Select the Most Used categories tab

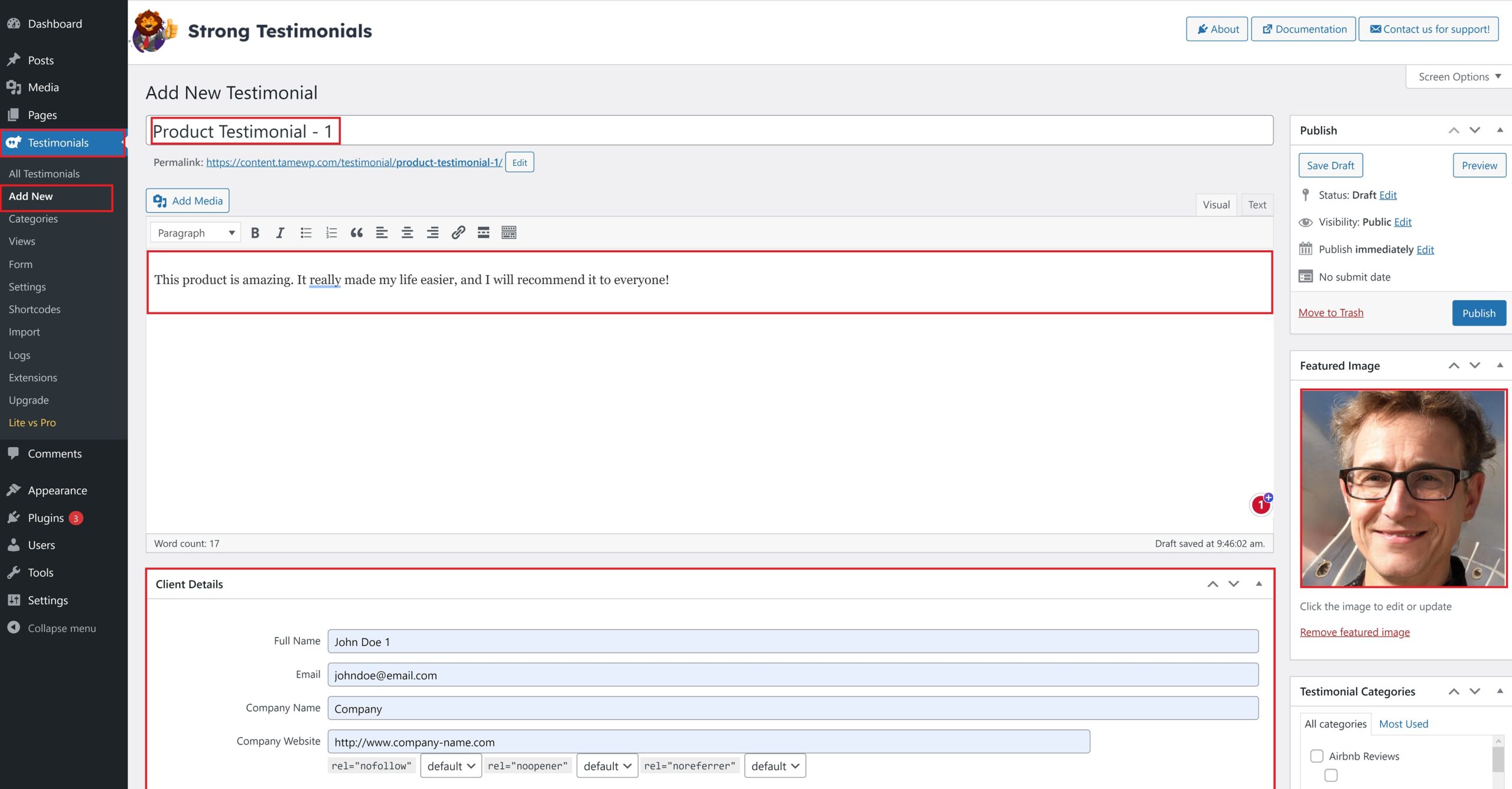tap(1403, 724)
